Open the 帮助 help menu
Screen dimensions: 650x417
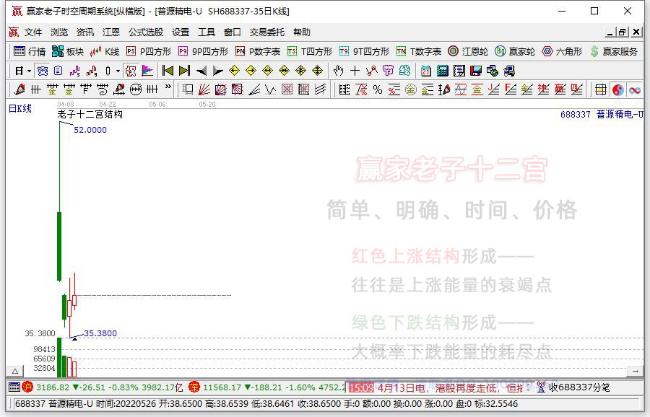(x=301, y=32)
